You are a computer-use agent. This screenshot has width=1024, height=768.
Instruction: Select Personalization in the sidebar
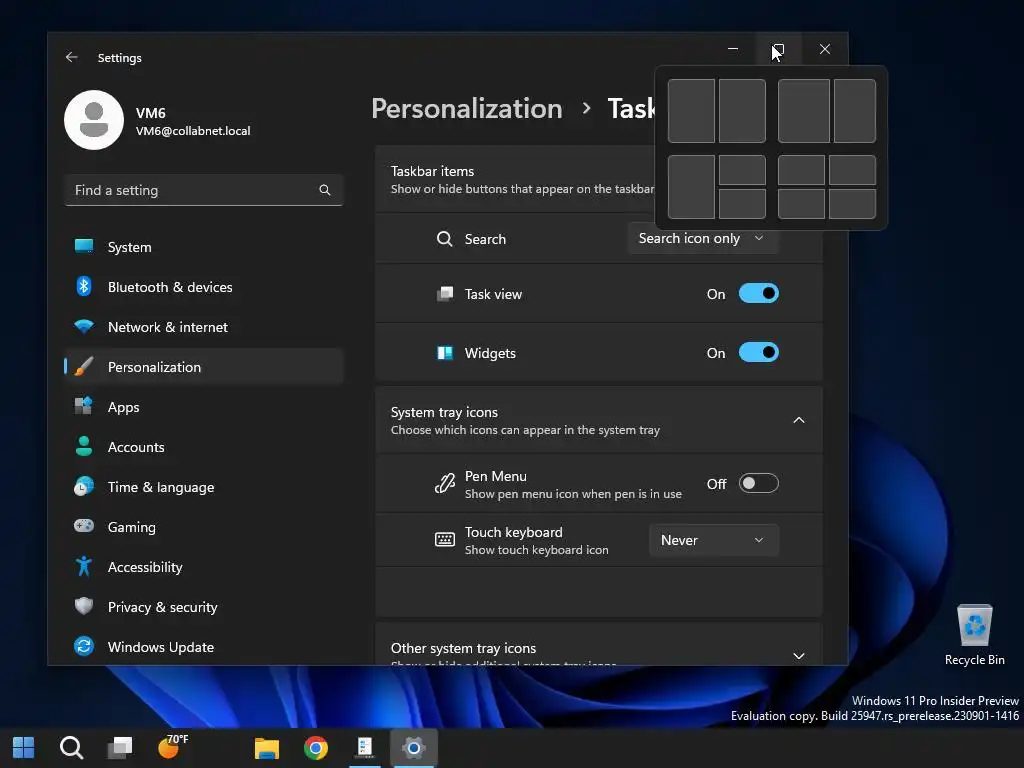[204, 367]
